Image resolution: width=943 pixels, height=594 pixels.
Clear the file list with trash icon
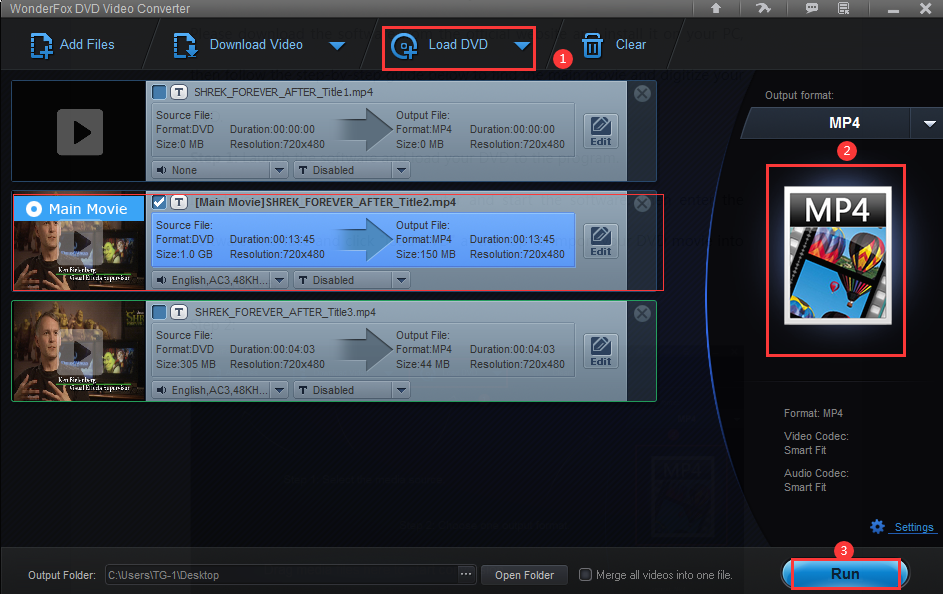(x=592, y=46)
